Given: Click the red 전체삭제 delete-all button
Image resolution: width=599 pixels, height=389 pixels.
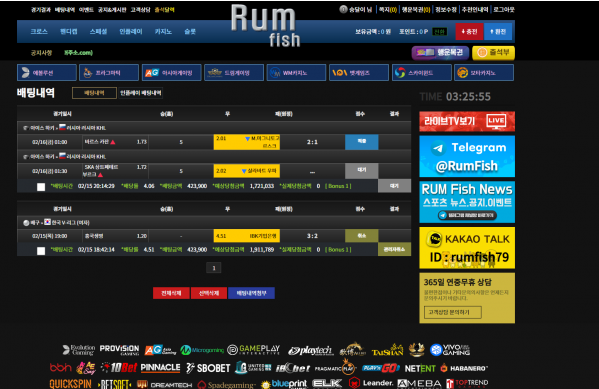Looking at the screenshot, I should pos(171,293).
